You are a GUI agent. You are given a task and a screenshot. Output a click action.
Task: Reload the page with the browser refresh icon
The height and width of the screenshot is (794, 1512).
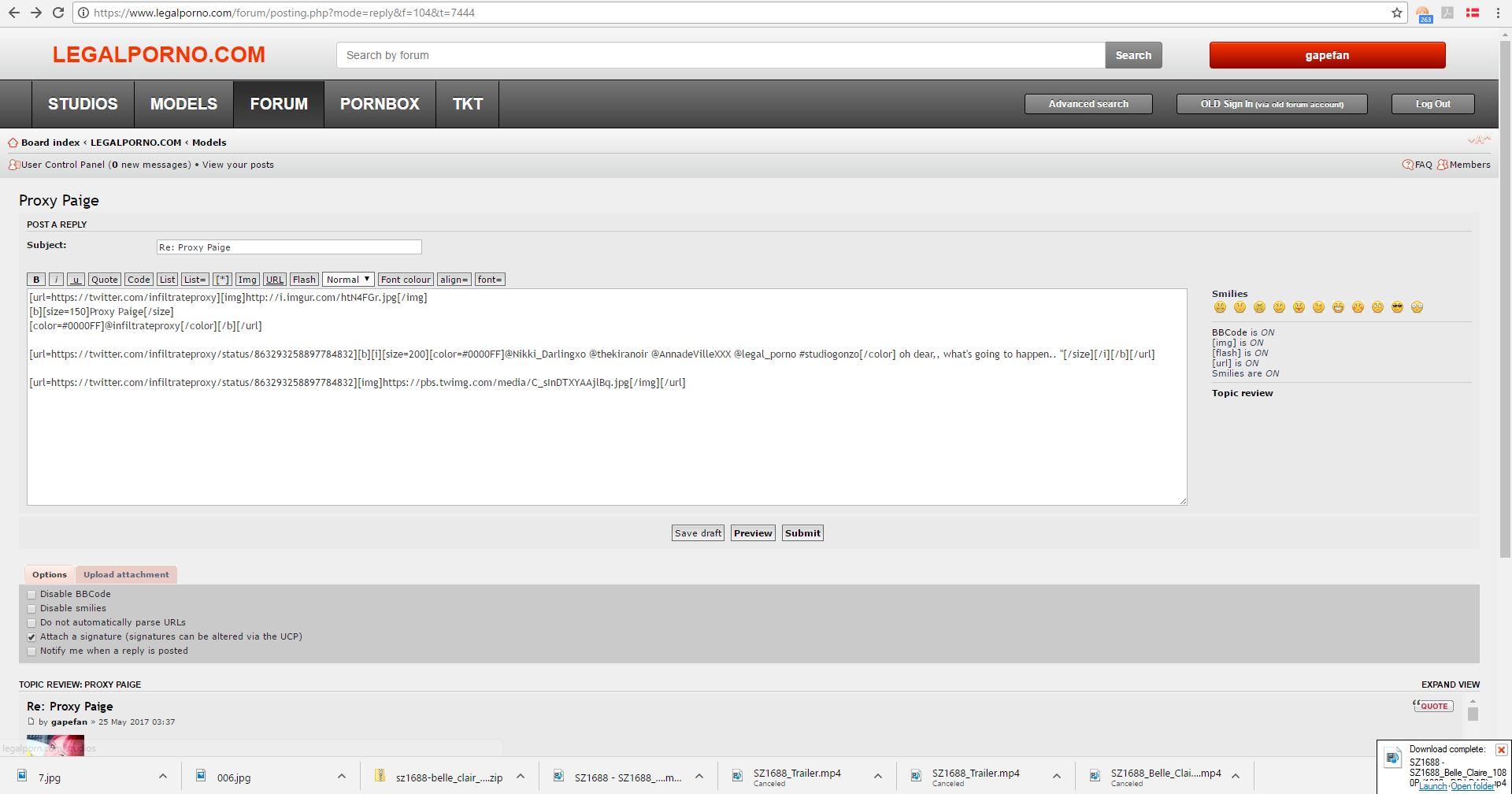click(x=57, y=13)
